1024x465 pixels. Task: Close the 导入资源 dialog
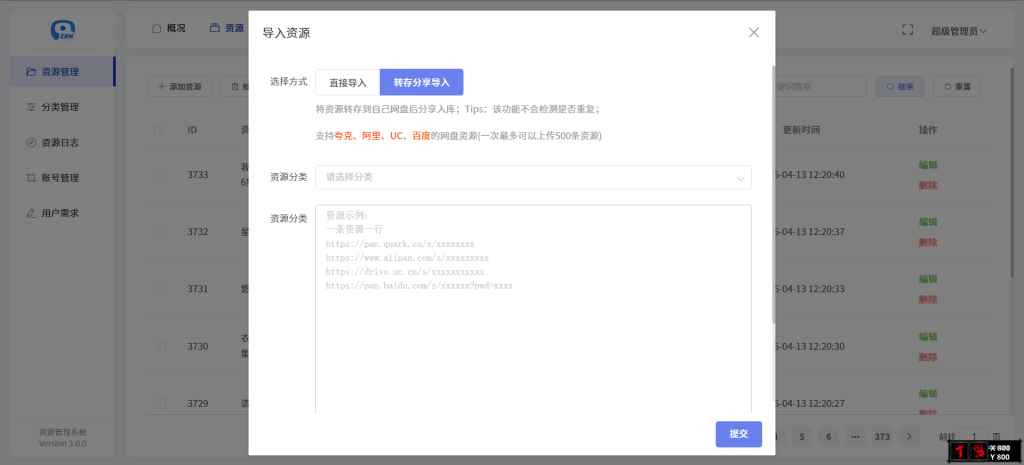[x=754, y=33]
